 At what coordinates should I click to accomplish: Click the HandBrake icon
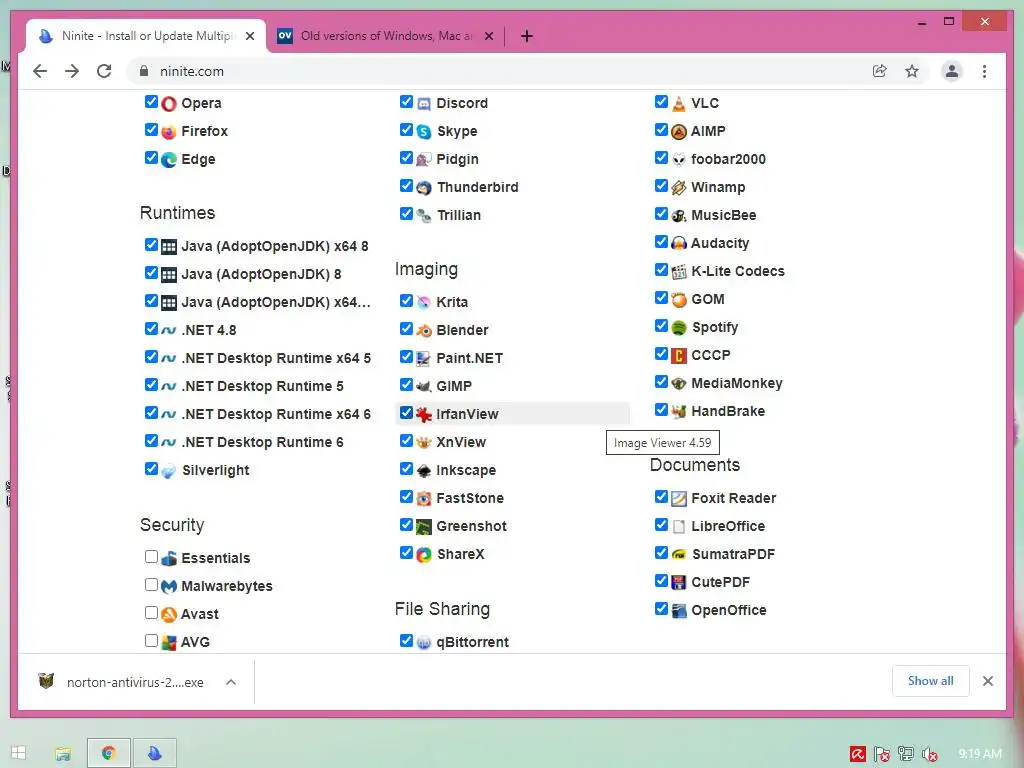click(x=679, y=411)
